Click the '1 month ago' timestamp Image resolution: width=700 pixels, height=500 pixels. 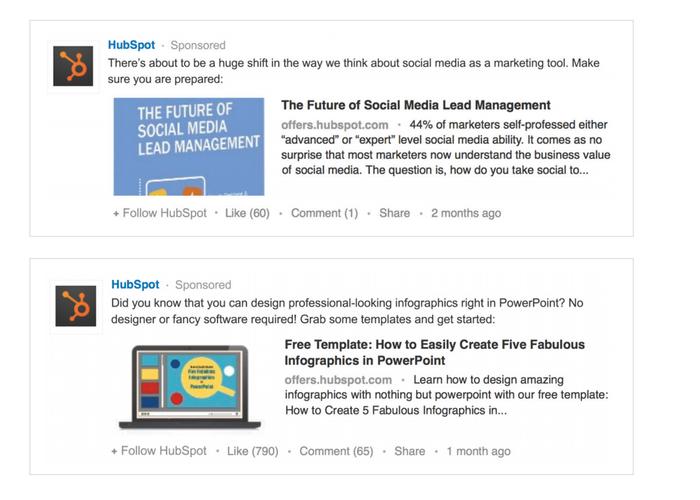click(479, 451)
